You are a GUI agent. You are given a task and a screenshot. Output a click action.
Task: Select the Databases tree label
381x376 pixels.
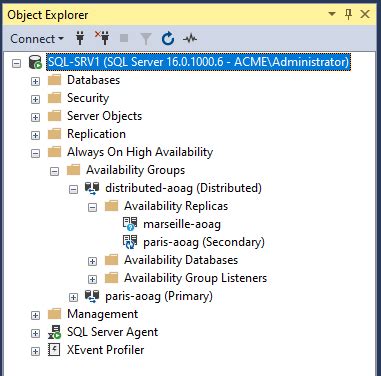(93, 80)
